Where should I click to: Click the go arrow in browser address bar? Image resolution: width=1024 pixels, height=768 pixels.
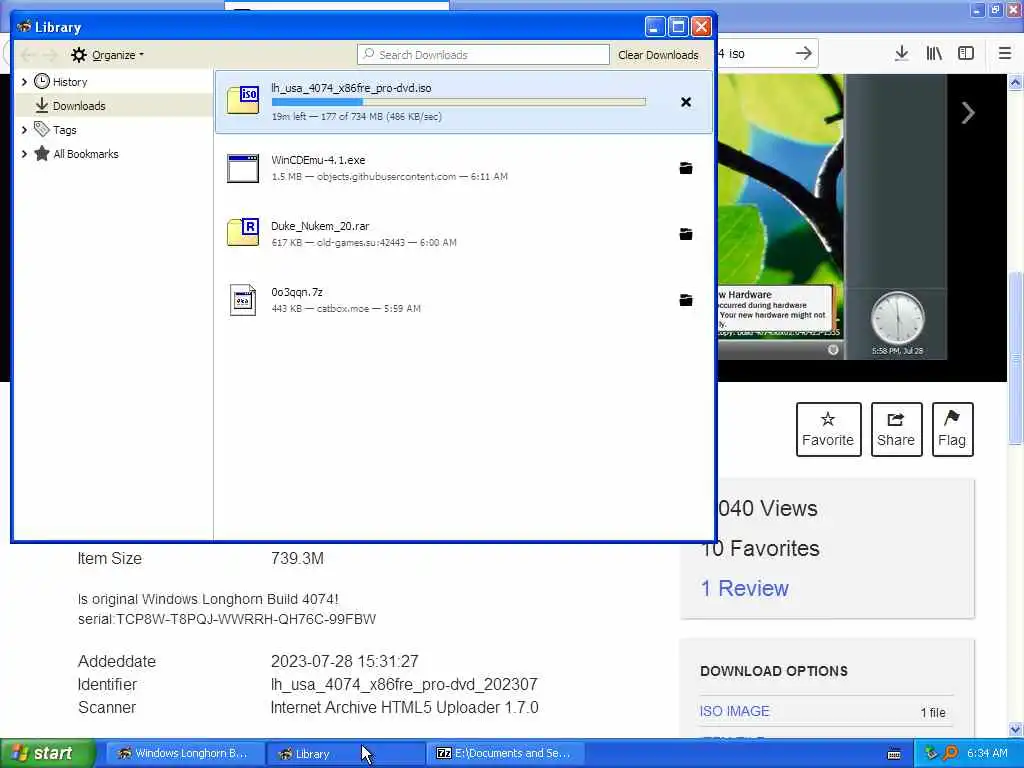(x=803, y=54)
